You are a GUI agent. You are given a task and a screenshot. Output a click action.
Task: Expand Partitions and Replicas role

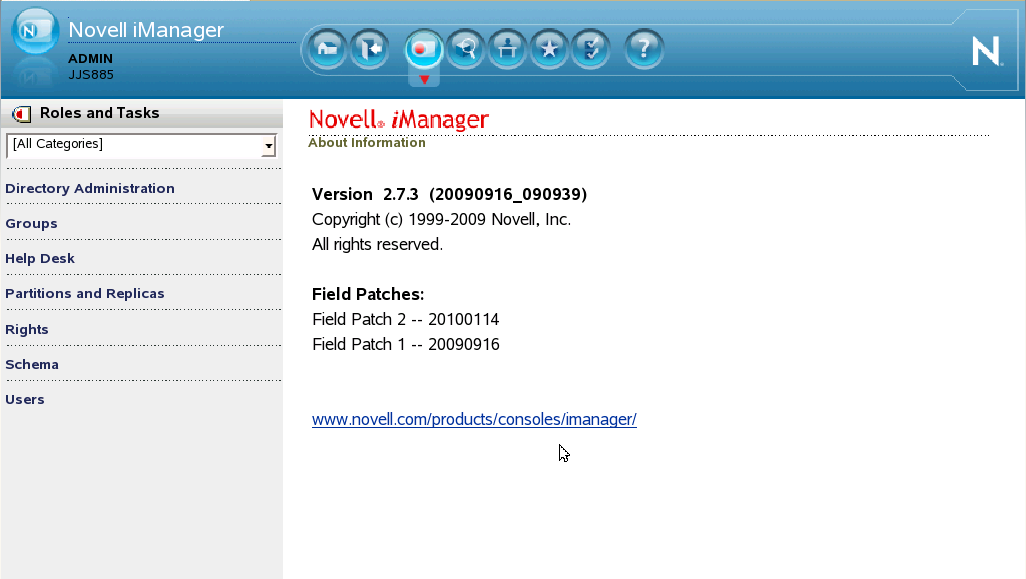tap(84, 294)
